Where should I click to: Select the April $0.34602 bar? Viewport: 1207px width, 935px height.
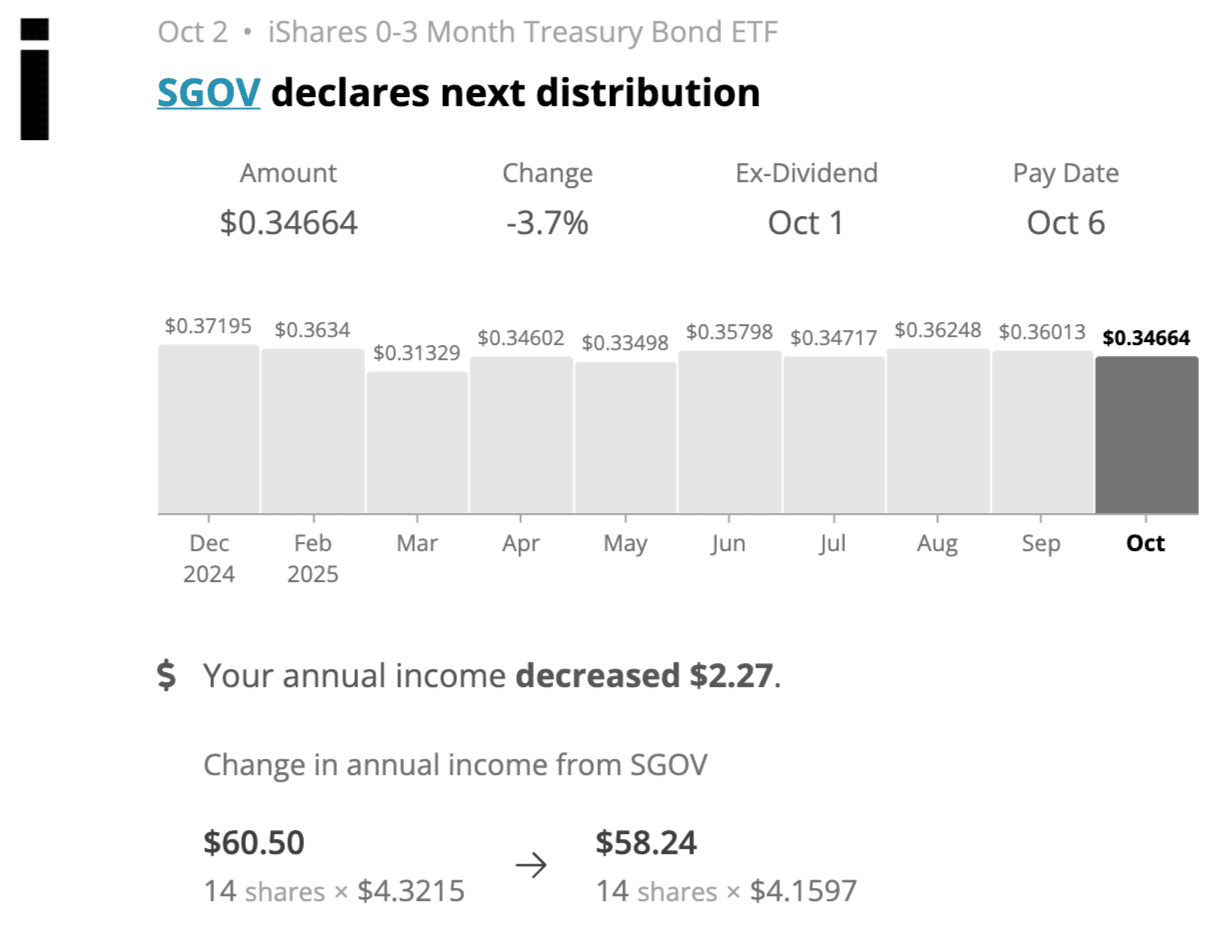[x=520, y=435]
